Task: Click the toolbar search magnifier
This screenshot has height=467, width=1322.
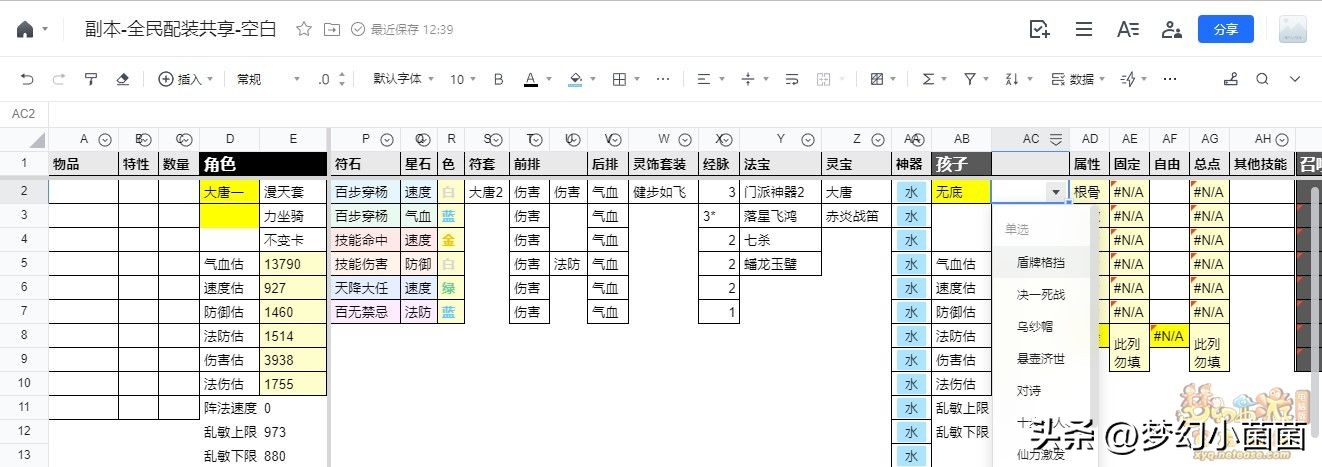Action: pos(1263,79)
